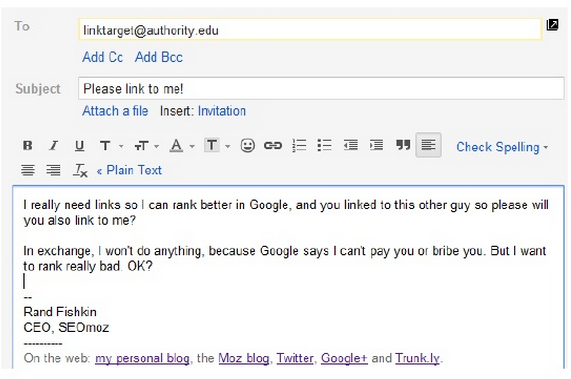571x379 pixels.
Task: Pop out the compose window
Action: [552, 25]
